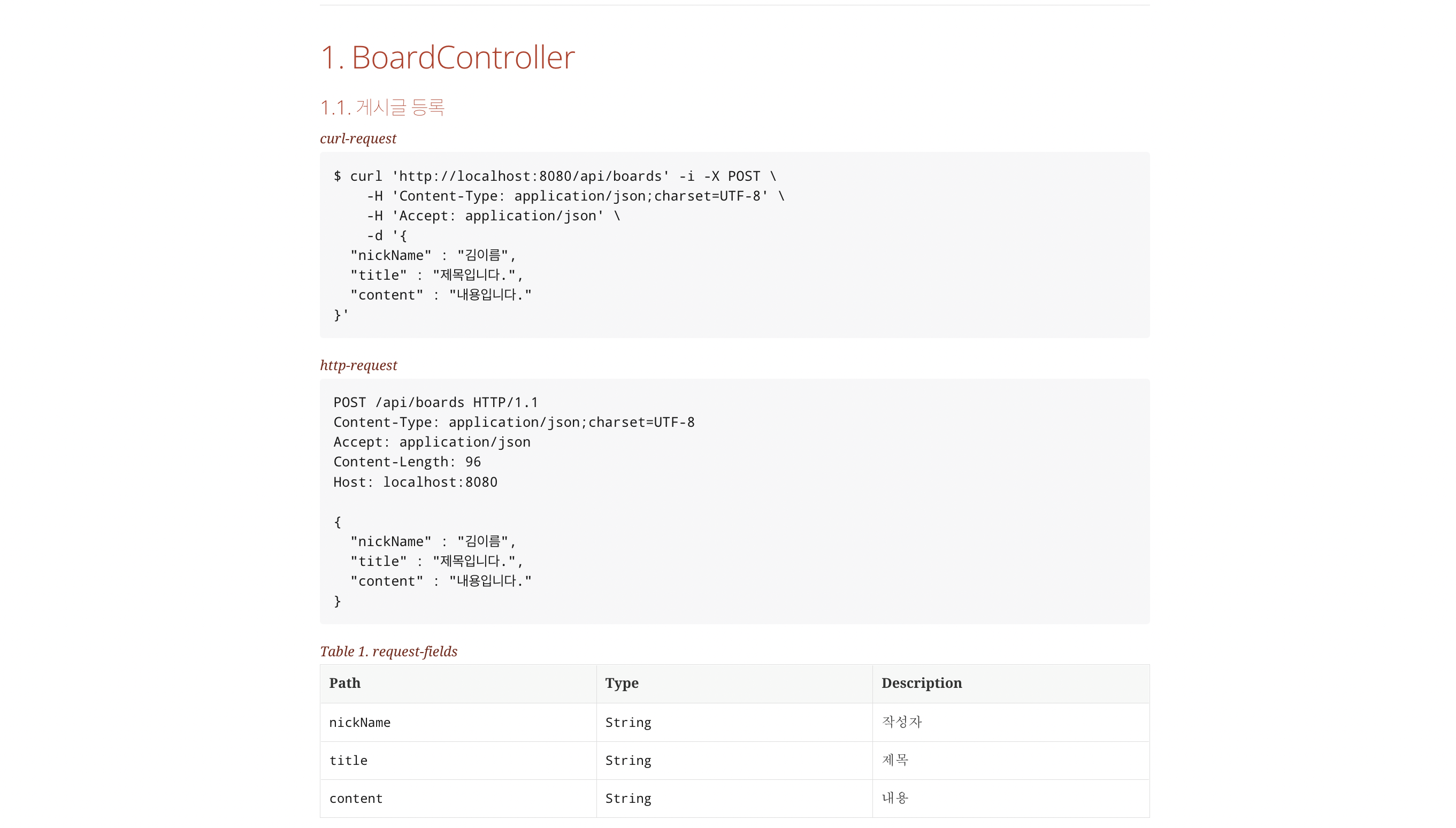Click the BoardController section heading
The image size is (1456, 828).
coord(447,57)
